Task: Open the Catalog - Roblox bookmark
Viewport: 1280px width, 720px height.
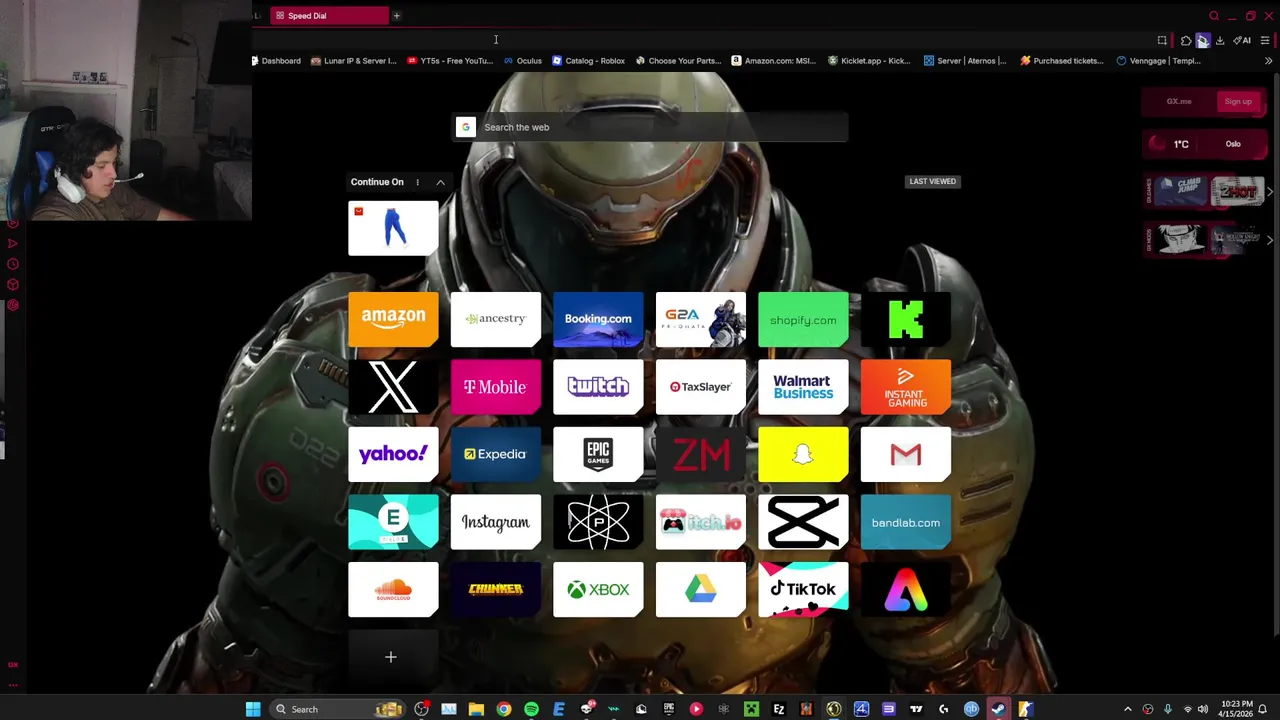Action: (589, 61)
